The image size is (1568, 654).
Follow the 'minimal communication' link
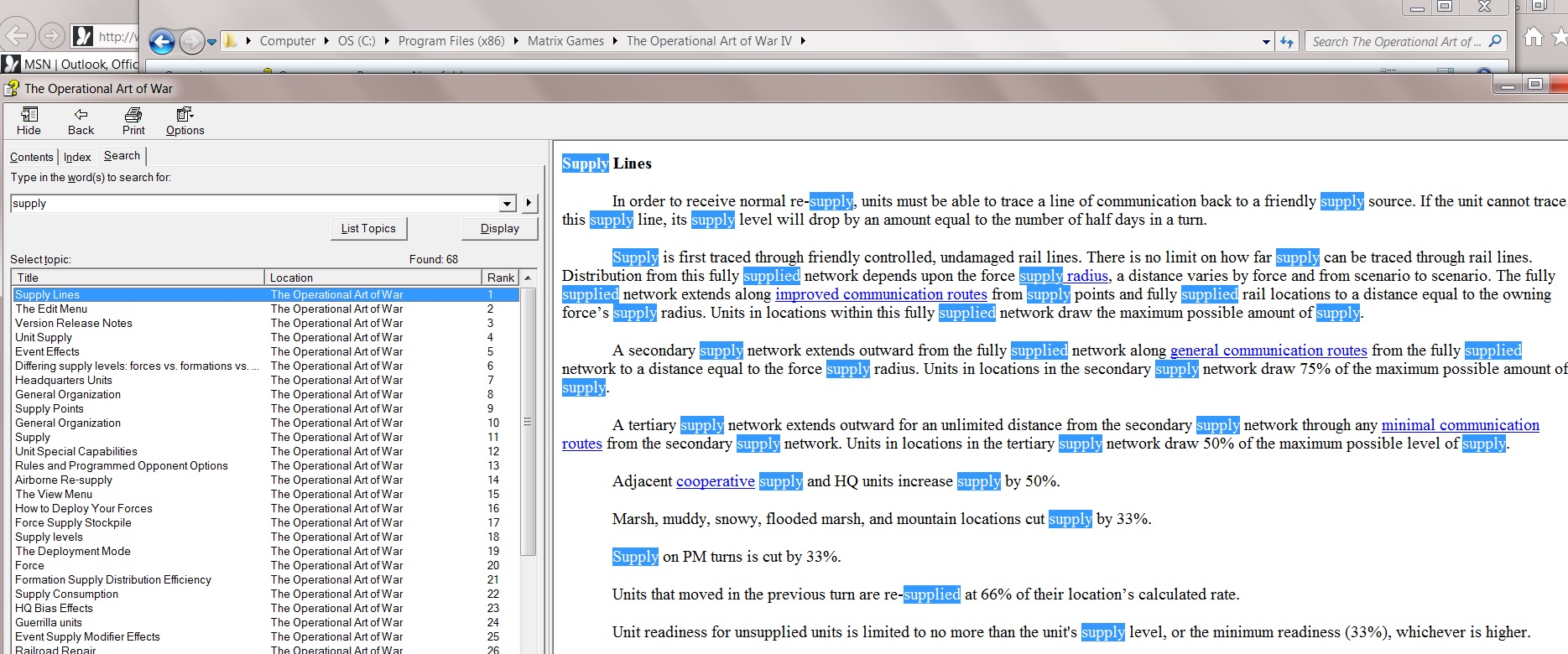[1461, 425]
